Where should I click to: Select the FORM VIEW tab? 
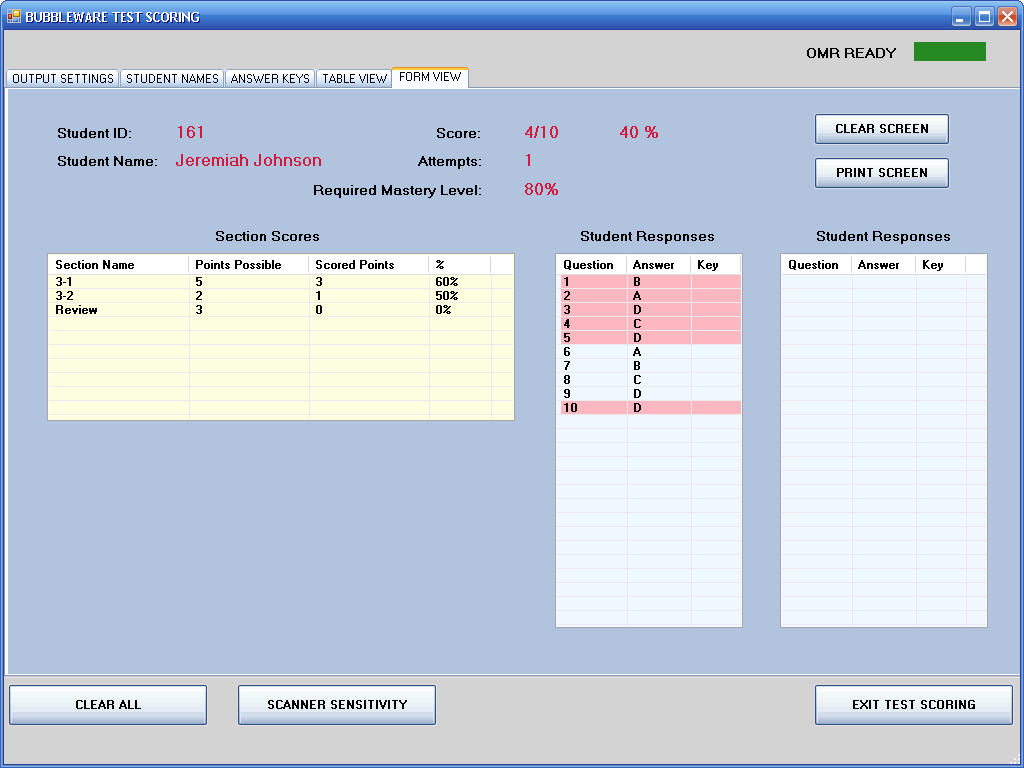pyautogui.click(x=430, y=77)
